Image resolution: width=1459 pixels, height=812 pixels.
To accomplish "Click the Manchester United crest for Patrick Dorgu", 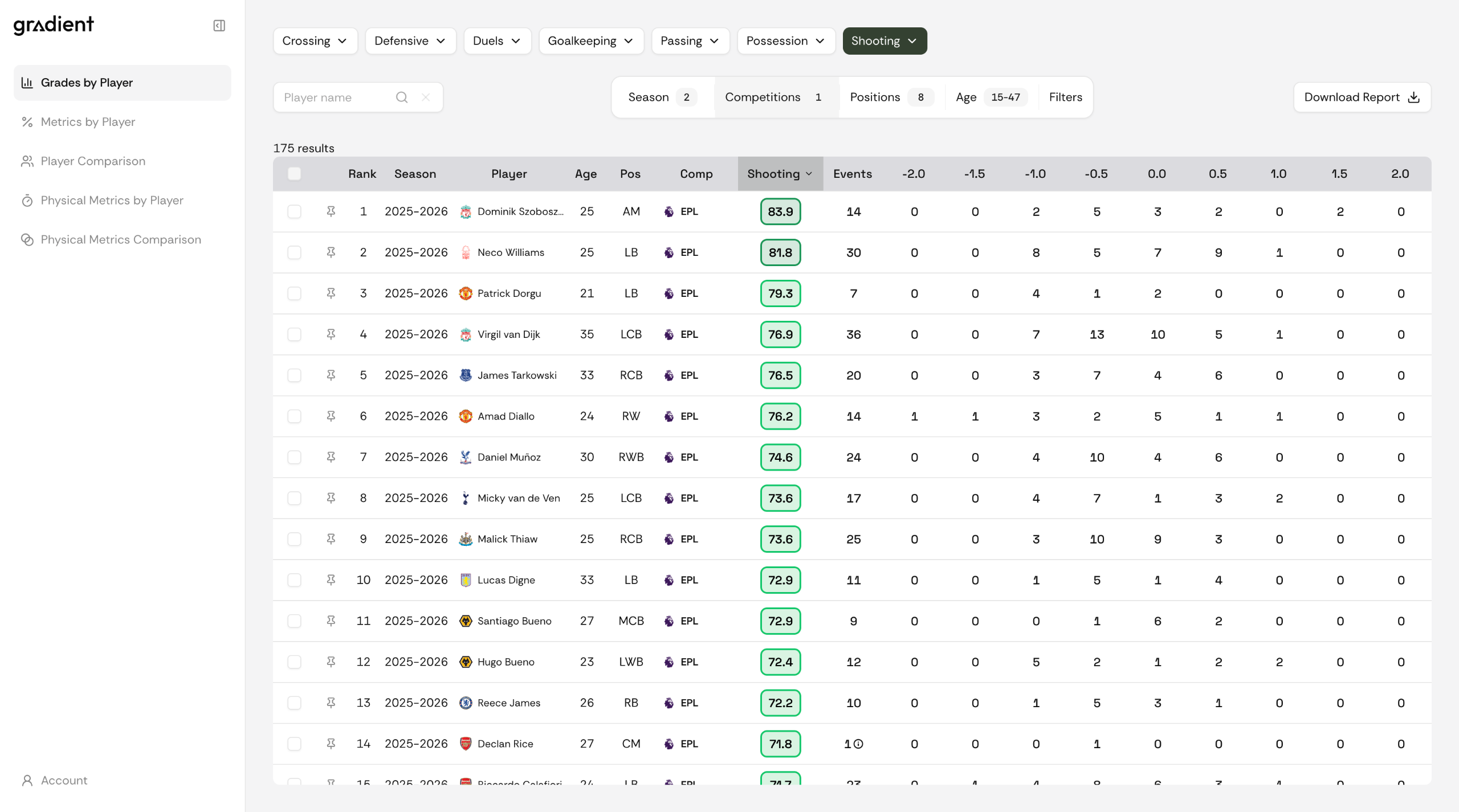I will pyautogui.click(x=466, y=293).
